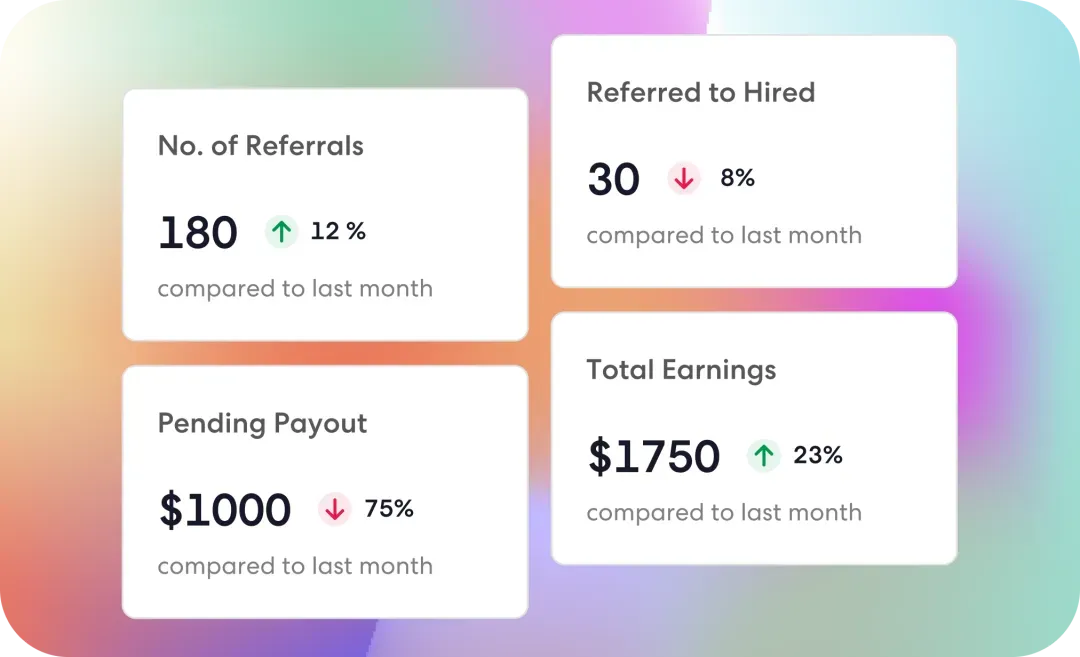This screenshot has height=657, width=1080.
Task: Open the No. of Referrals card title
Action: [261, 146]
